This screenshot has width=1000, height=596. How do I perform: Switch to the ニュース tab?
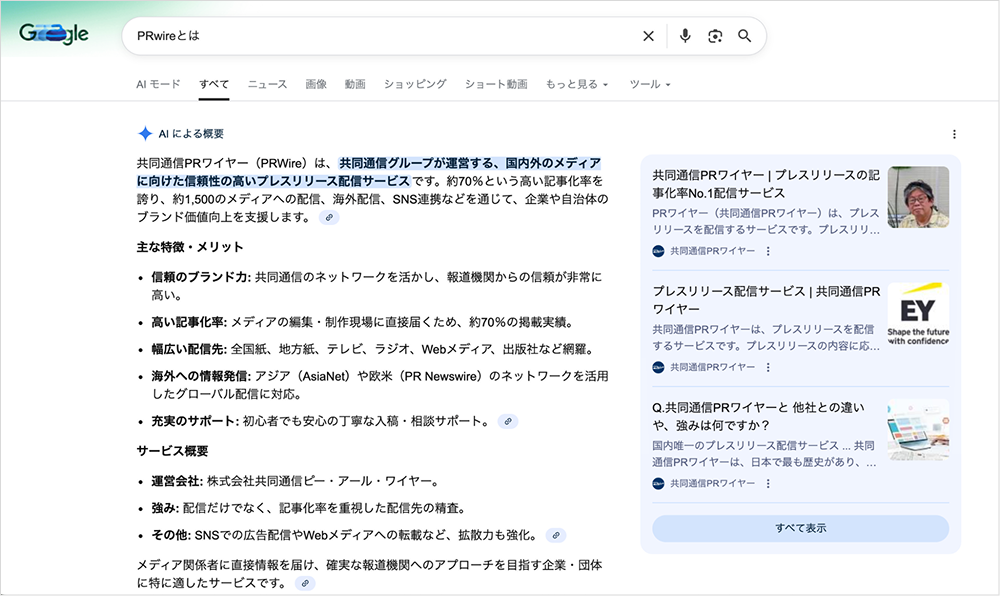(267, 84)
